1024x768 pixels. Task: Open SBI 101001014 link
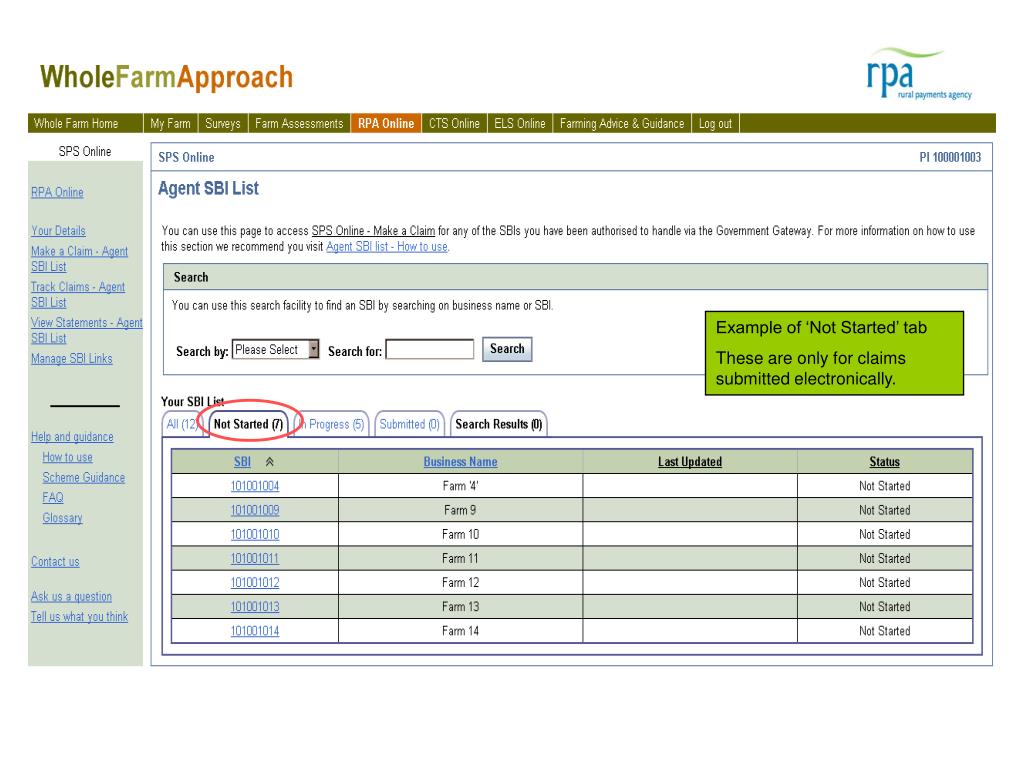[x=255, y=631]
